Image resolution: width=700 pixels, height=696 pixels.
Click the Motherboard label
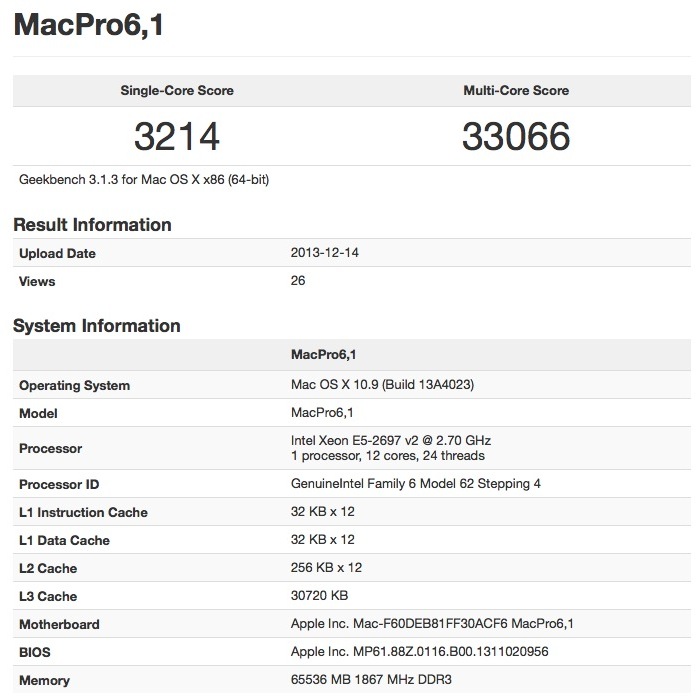(59, 625)
